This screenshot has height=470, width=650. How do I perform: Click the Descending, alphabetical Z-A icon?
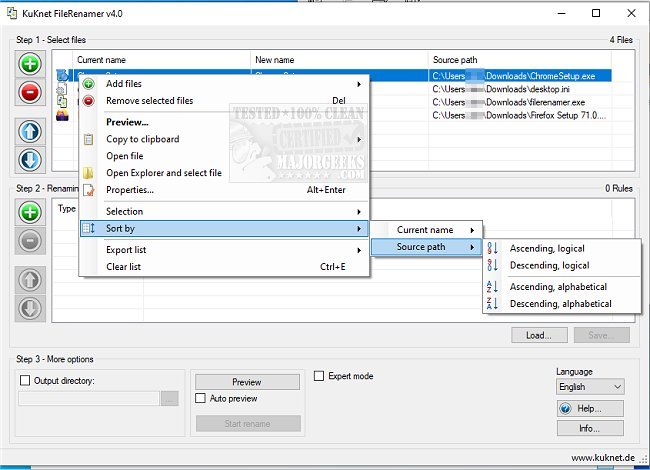click(492, 304)
